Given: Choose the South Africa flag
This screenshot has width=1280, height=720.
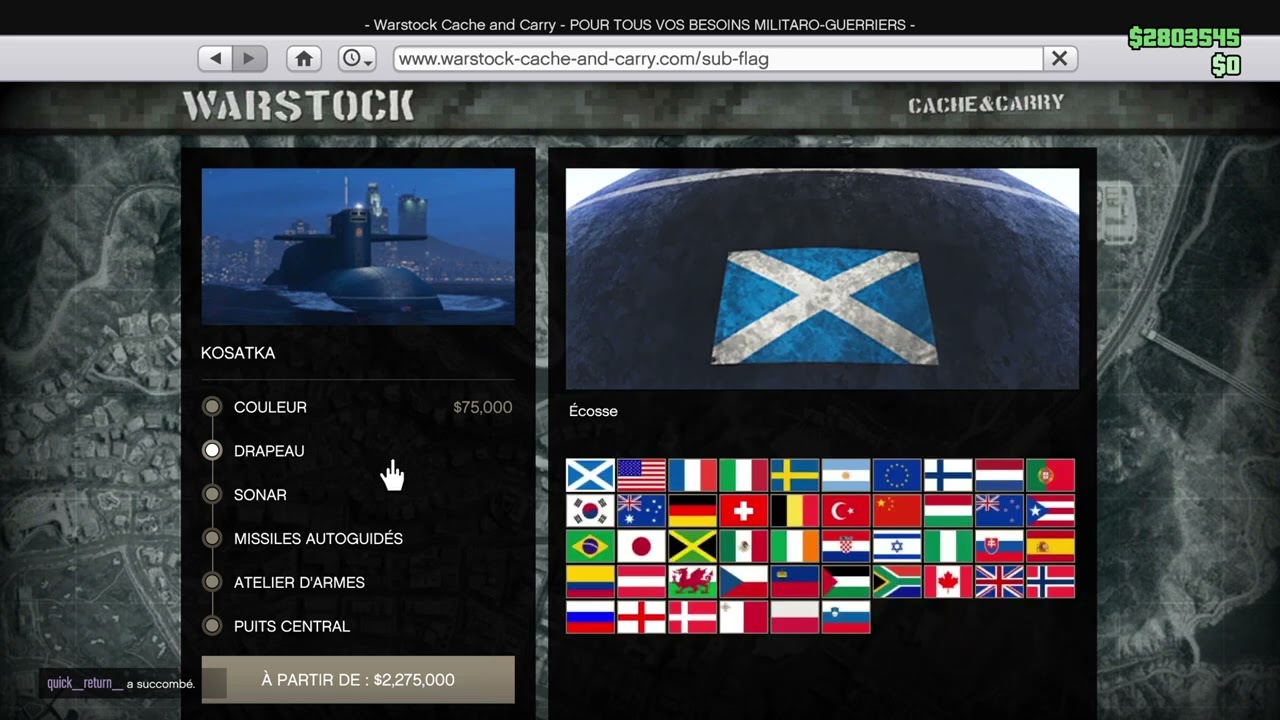Looking at the screenshot, I should (897, 582).
